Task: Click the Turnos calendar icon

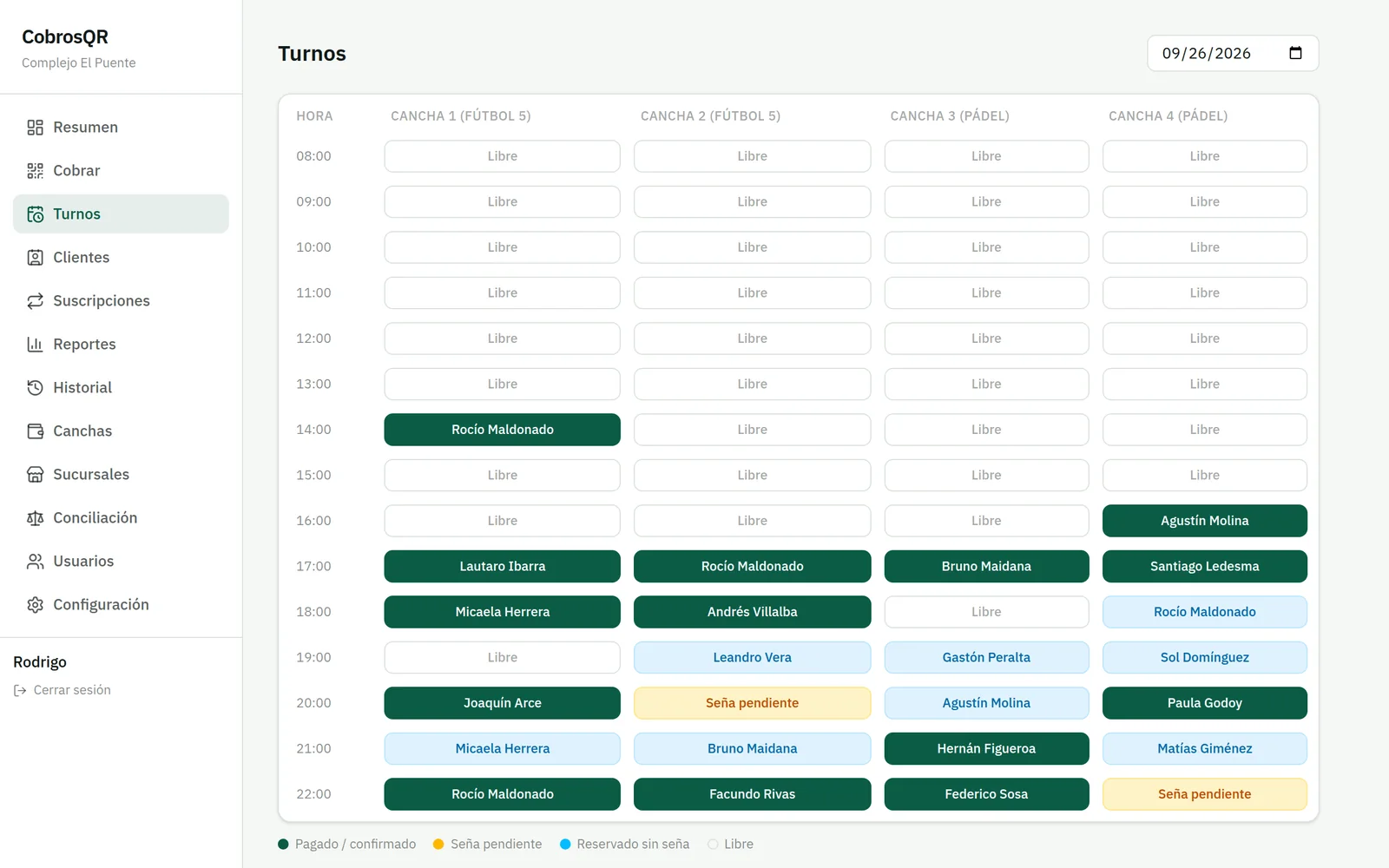Action: (35, 214)
